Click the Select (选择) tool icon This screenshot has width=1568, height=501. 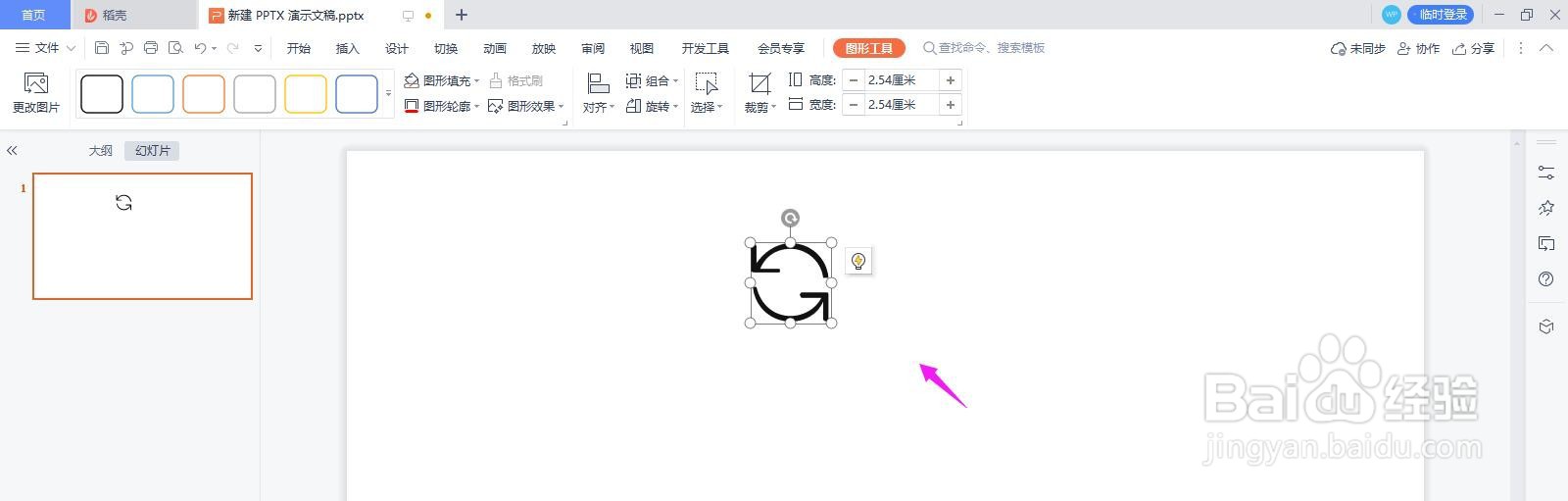(707, 83)
